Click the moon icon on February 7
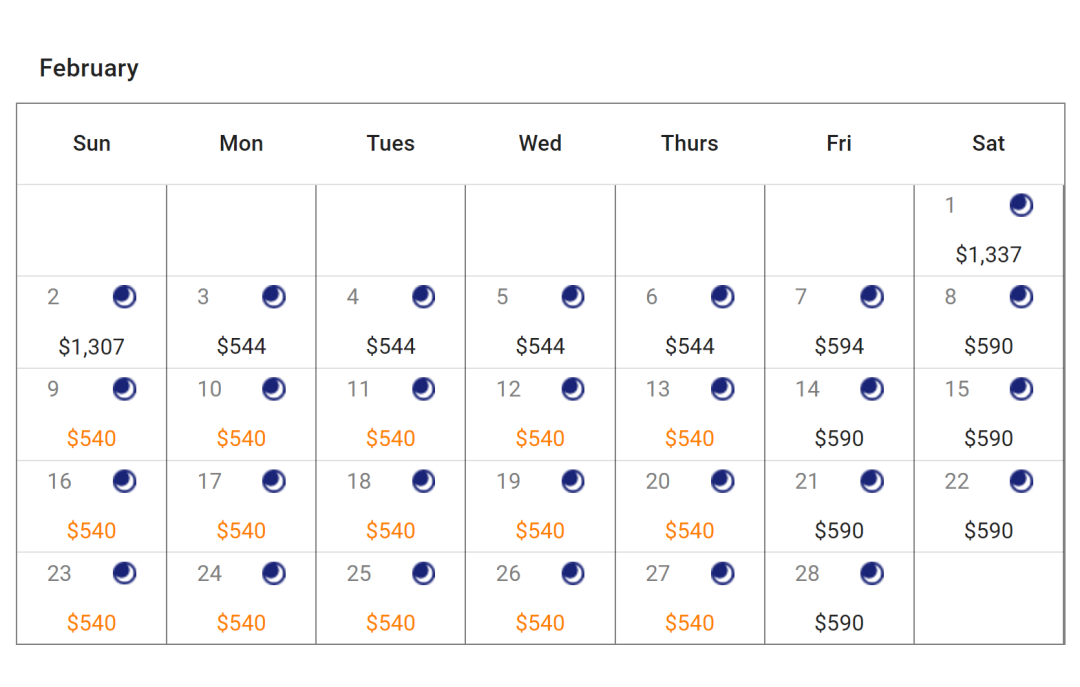 pyautogui.click(x=871, y=297)
